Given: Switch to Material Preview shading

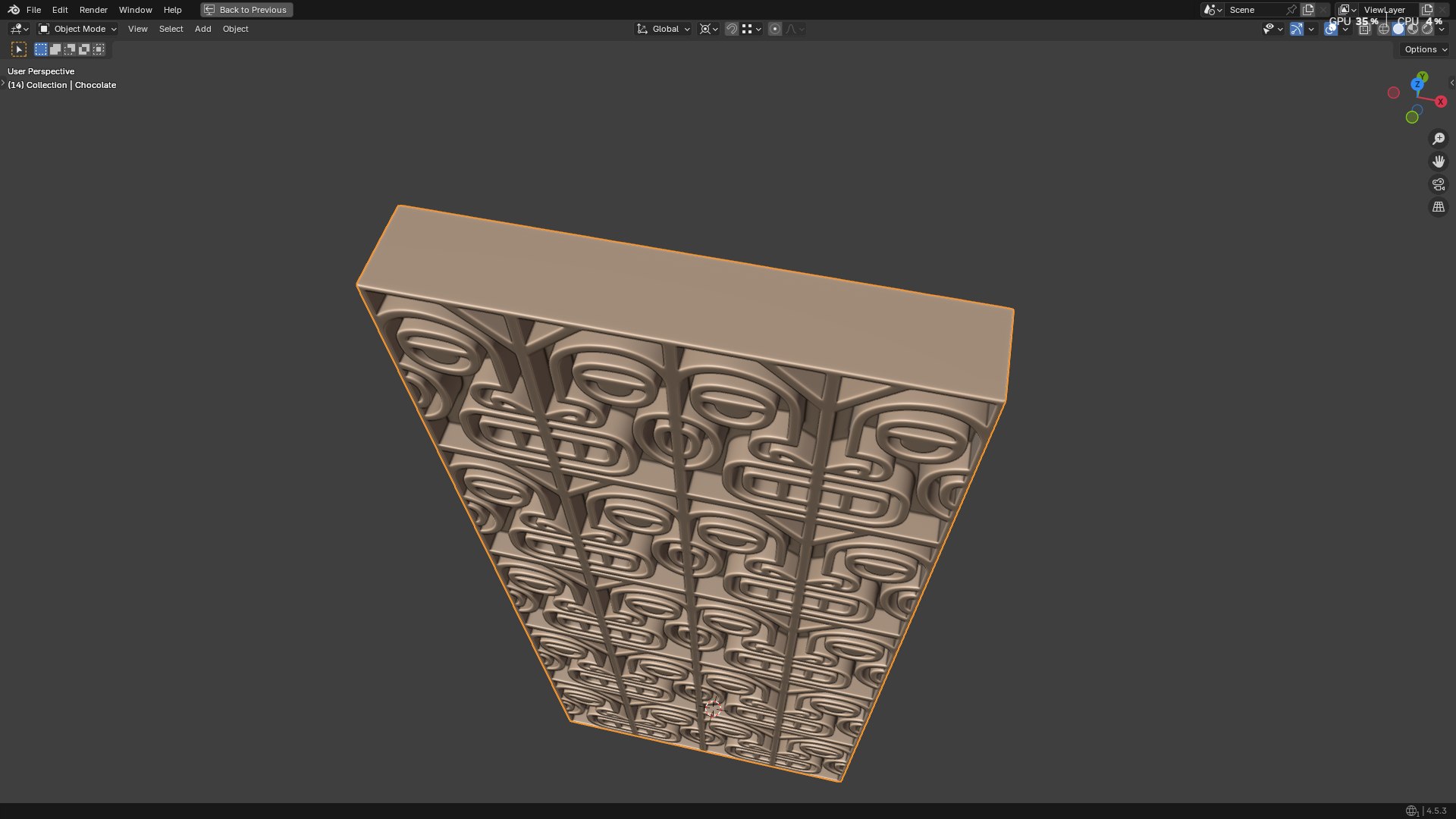Looking at the screenshot, I should [x=1413, y=29].
